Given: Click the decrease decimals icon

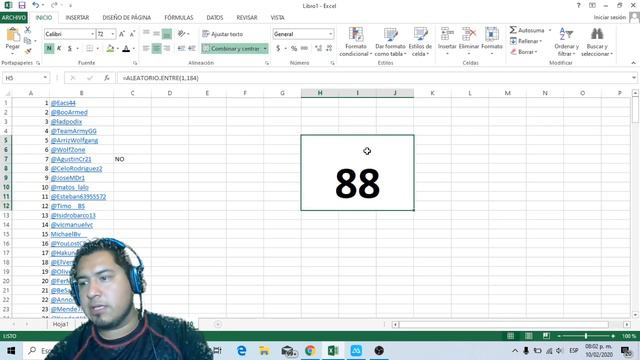Looking at the screenshot, I should tap(329, 49).
